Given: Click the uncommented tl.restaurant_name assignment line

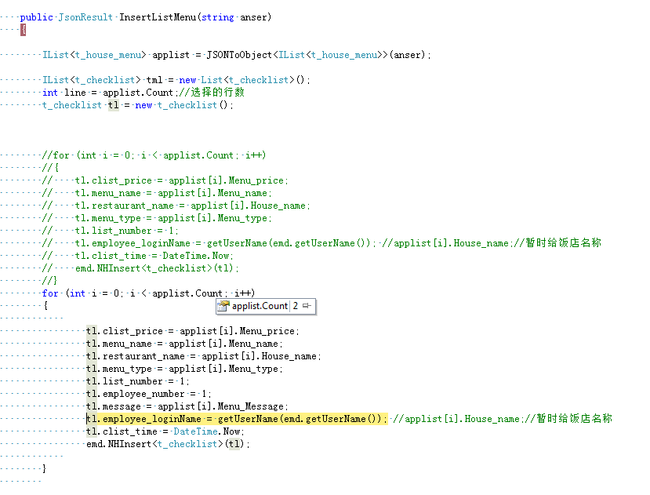Looking at the screenshot, I should click(x=203, y=356).
